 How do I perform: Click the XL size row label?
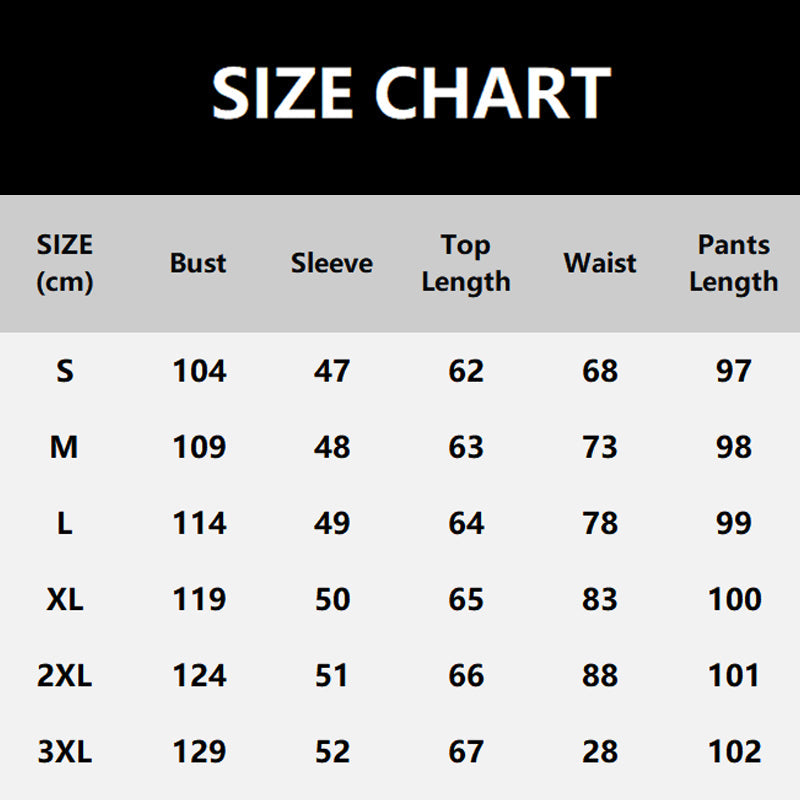click(65, 599)
